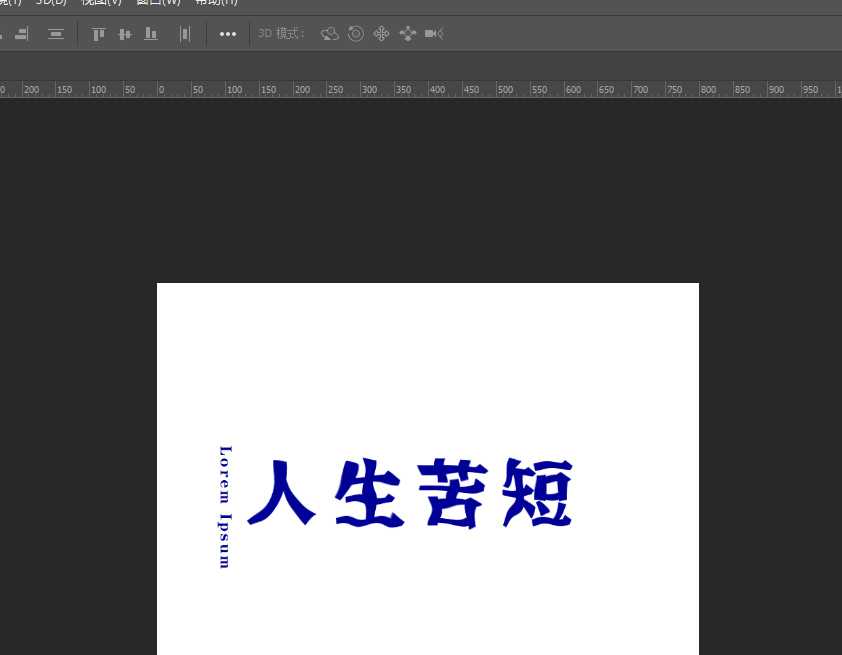Click the vertical Lorem Ipsum text
Image resolution: width=842 pixels, height=655 pixels.
pyautogui.click(x=224, y=507)
